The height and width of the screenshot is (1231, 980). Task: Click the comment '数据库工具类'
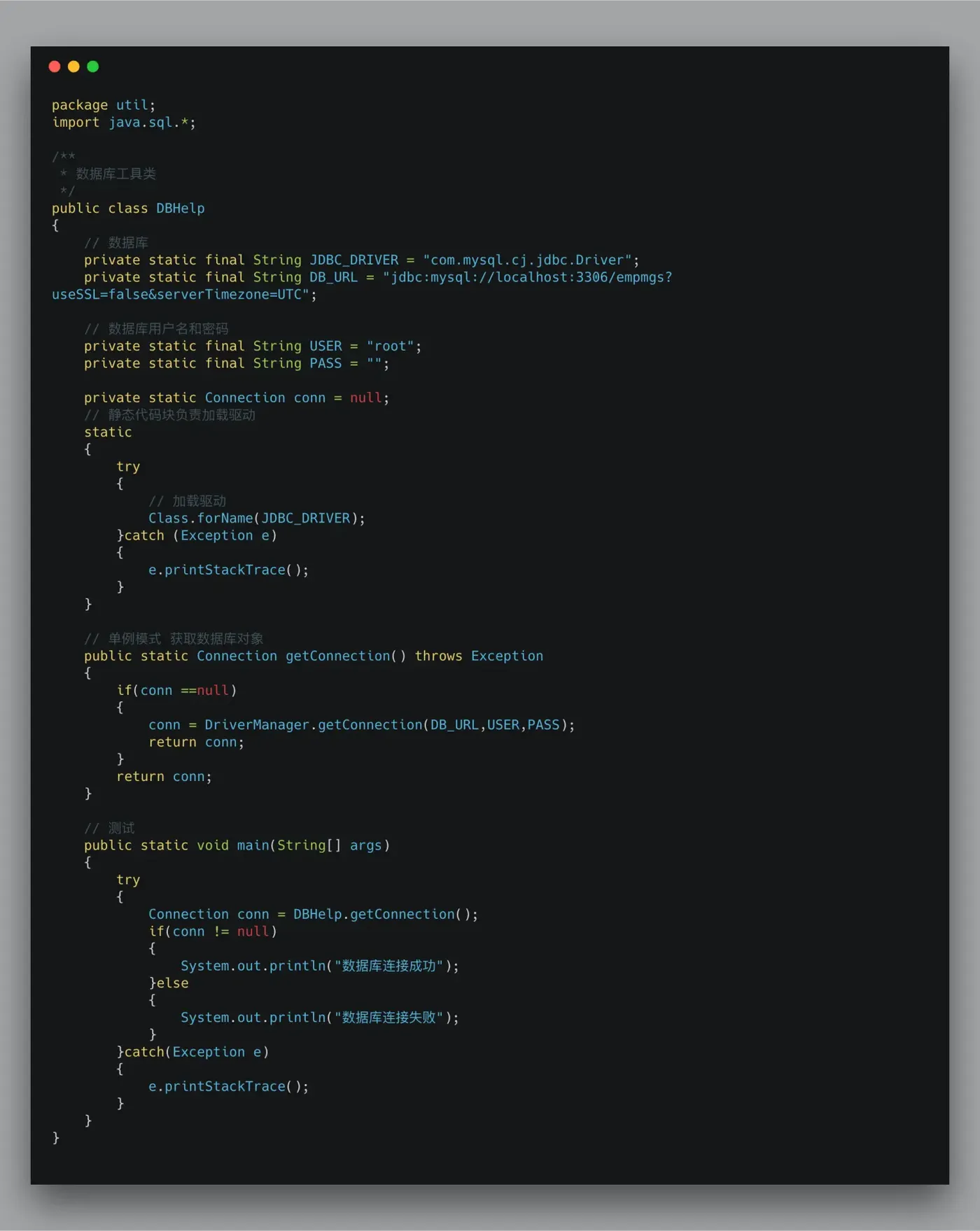click(x=115, y=174)
